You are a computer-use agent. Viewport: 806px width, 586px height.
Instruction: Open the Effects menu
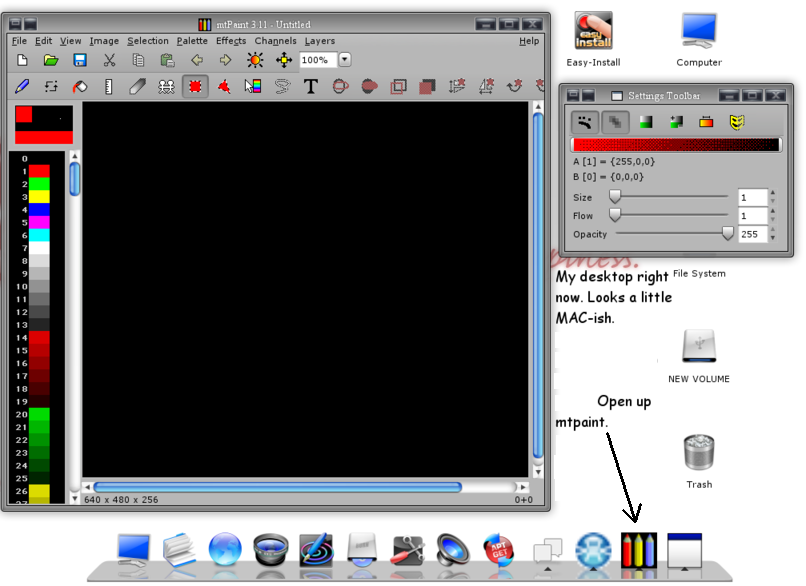231,41
